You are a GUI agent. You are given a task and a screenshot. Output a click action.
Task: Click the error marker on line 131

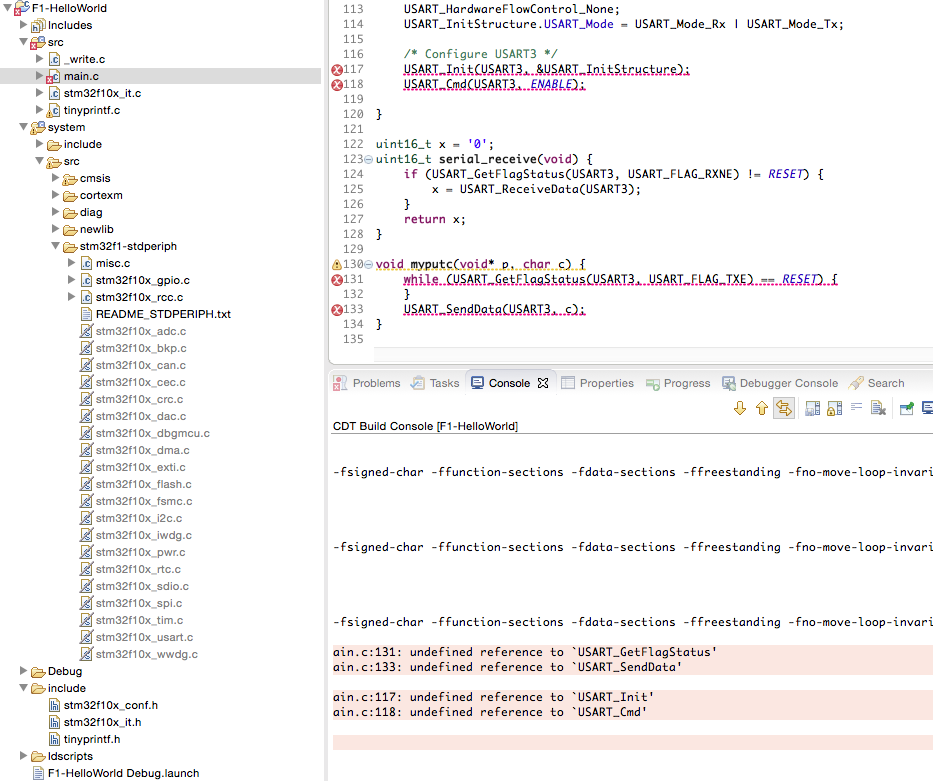[x=337, y=280]
